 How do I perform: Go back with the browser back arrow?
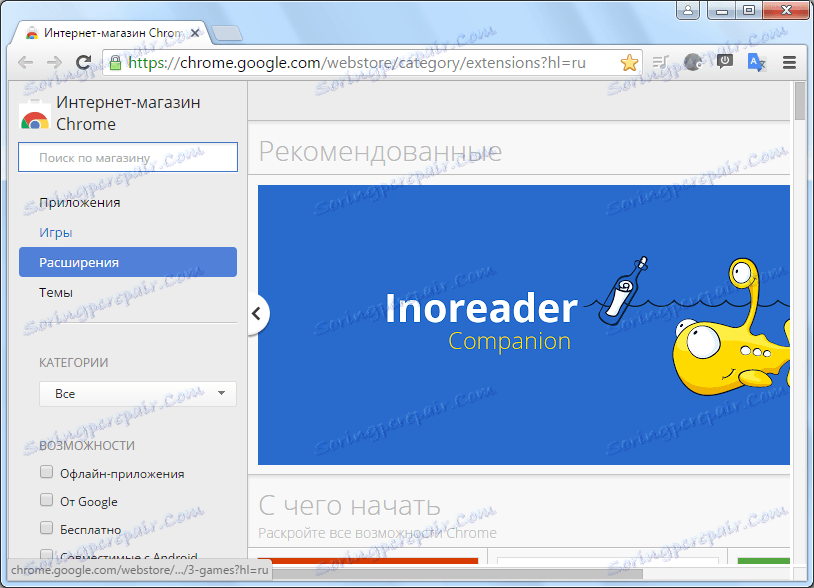pyautogui.click(x=25, y=63)
